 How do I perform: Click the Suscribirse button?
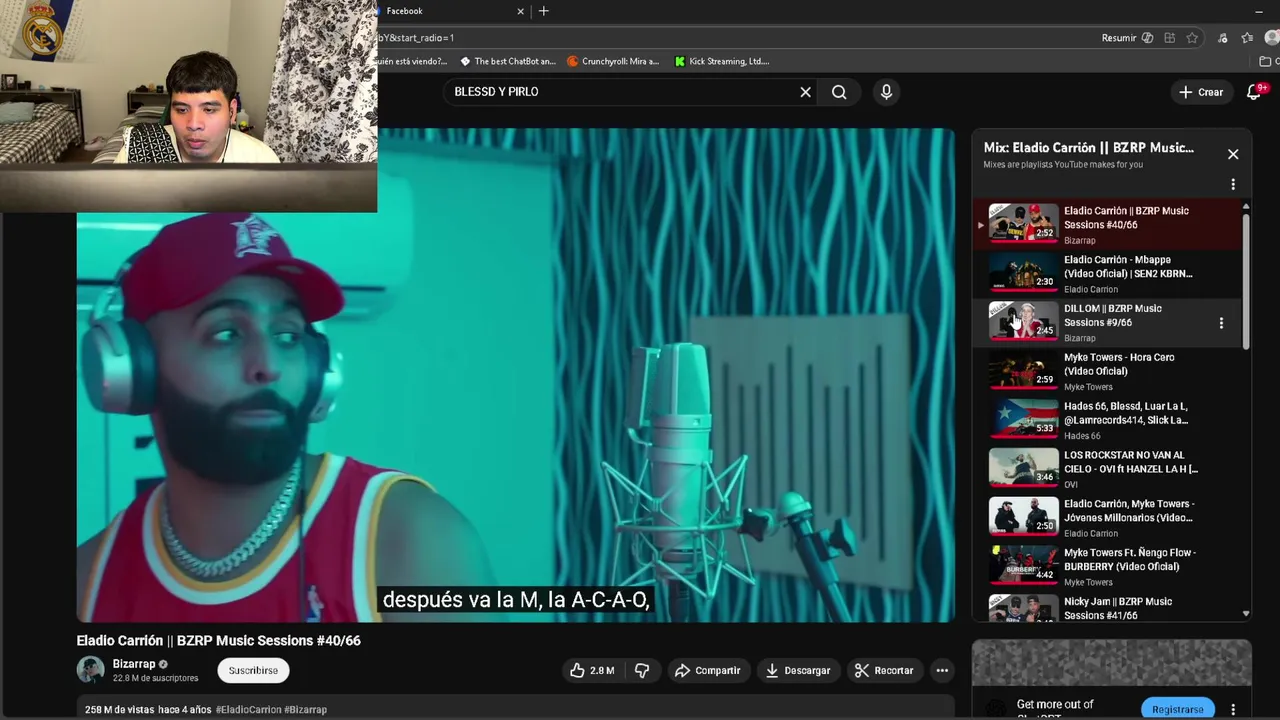pyautogui.click(x=253, y=670)
